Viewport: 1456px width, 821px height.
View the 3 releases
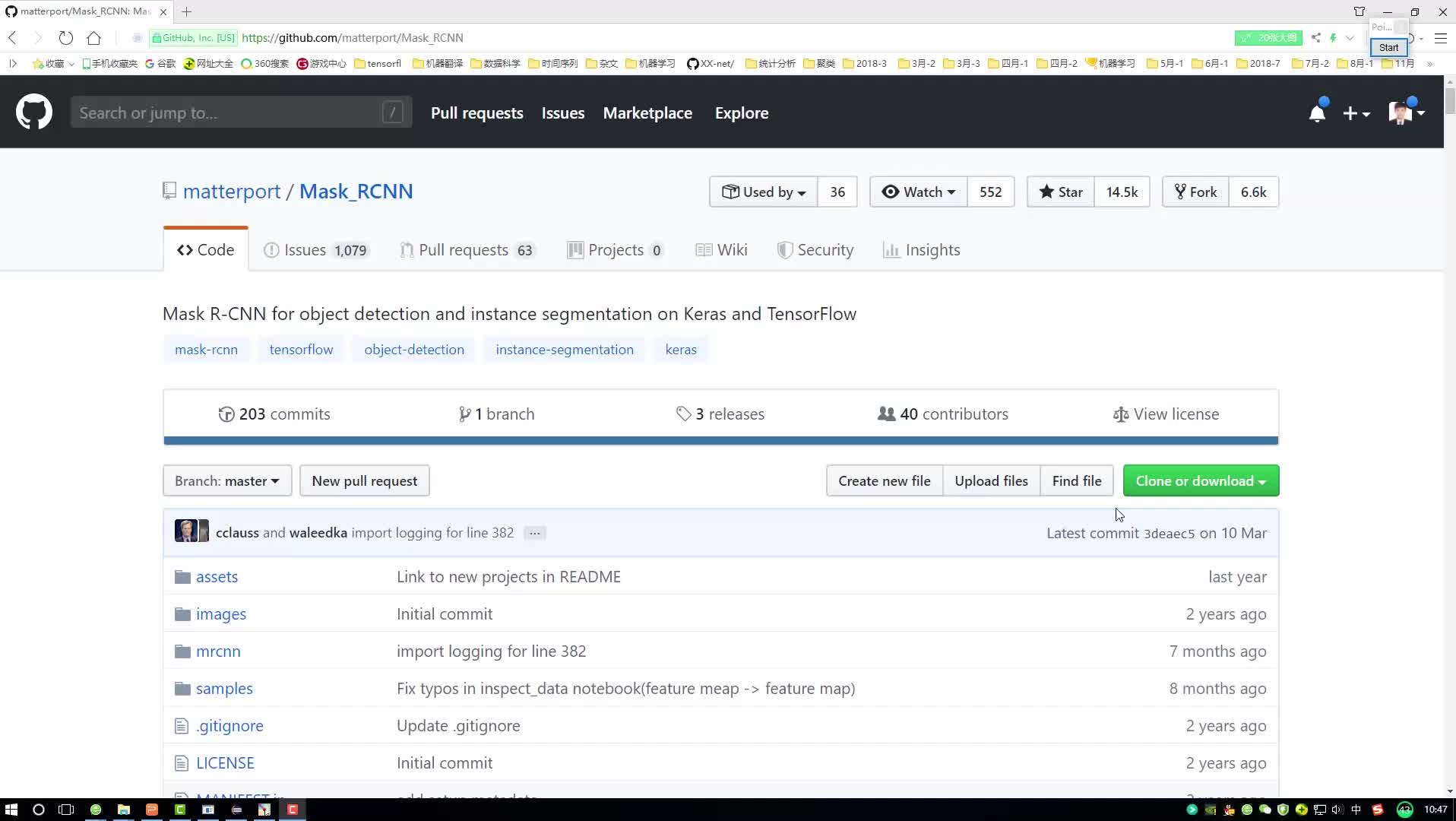coord(720,414)
